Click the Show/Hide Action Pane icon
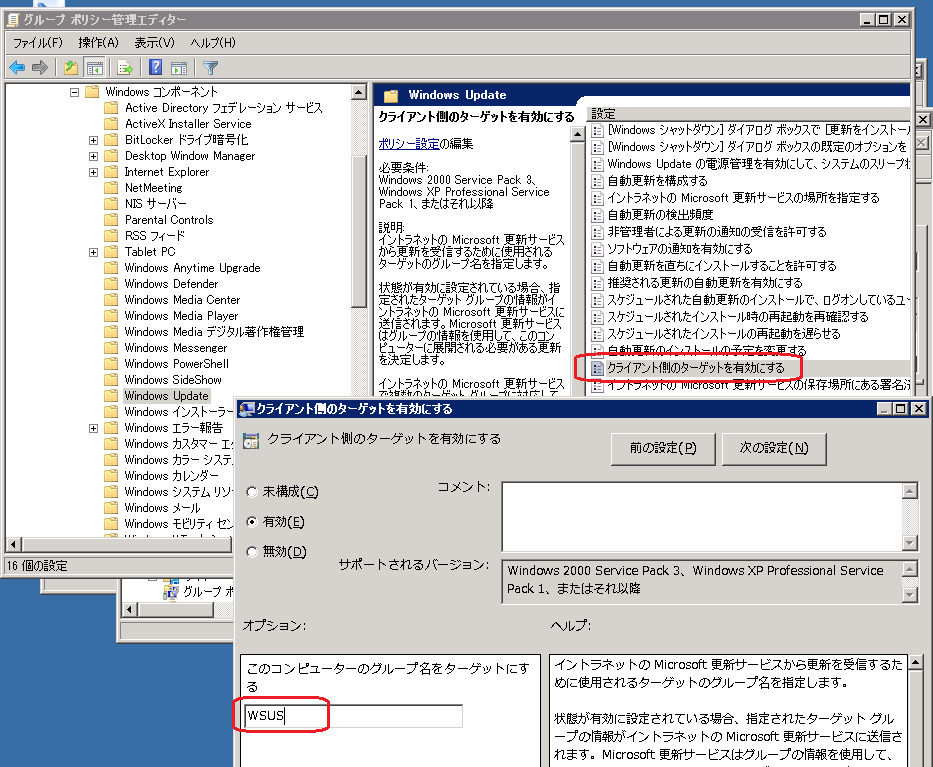 pyautogui.click(x=180, y=68)
